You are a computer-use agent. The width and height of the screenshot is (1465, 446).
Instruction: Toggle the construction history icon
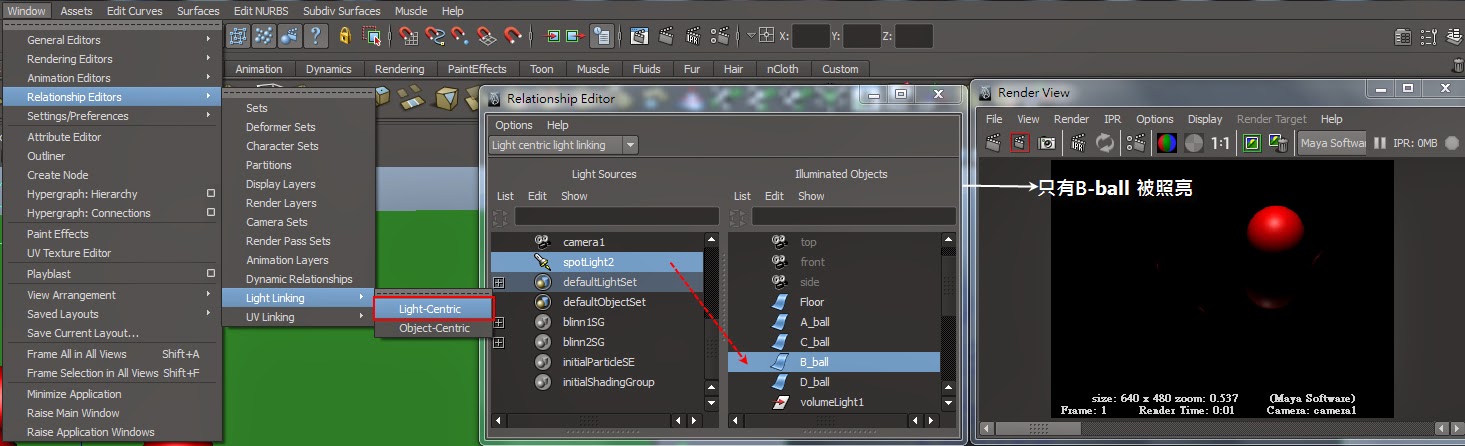pyautogui.click(x=601, y=37)
